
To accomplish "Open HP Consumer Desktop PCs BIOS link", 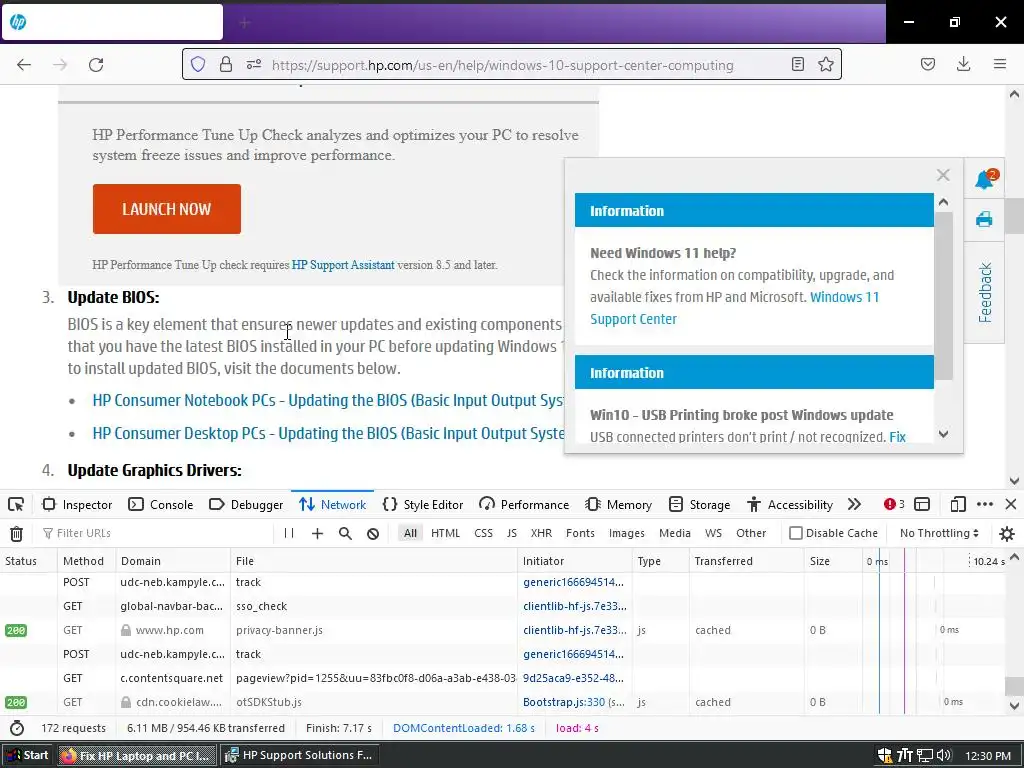I will 328,434.
